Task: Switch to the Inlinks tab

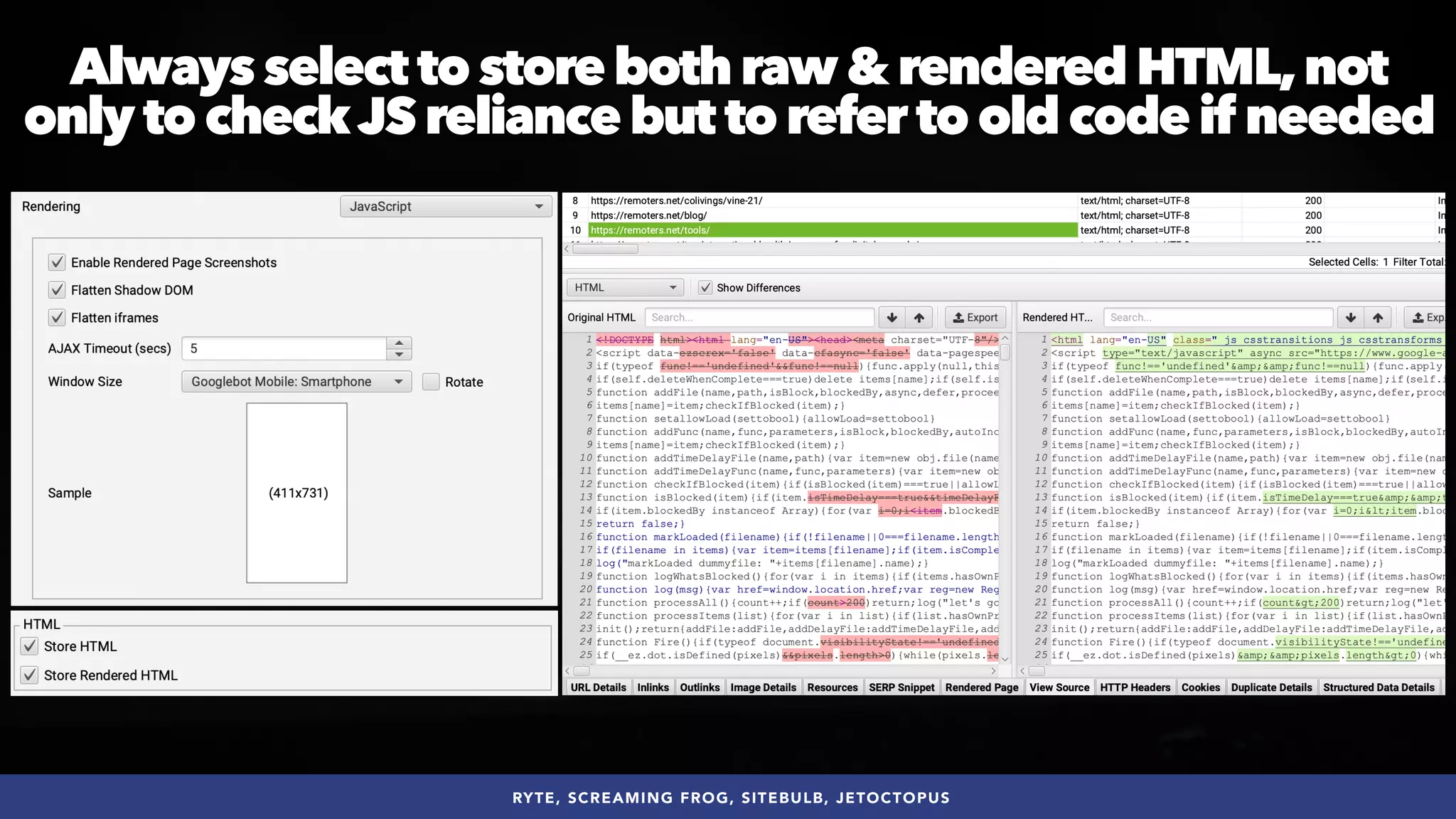Action: pos(653,687)
